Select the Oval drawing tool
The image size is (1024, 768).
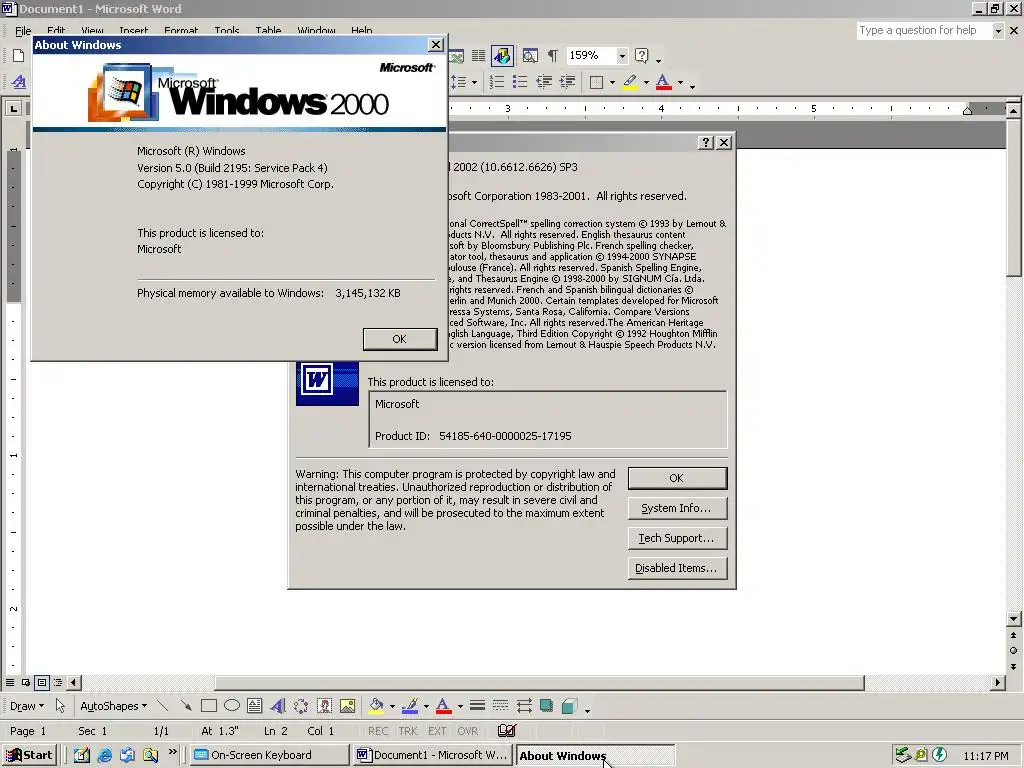click(232, 706)
